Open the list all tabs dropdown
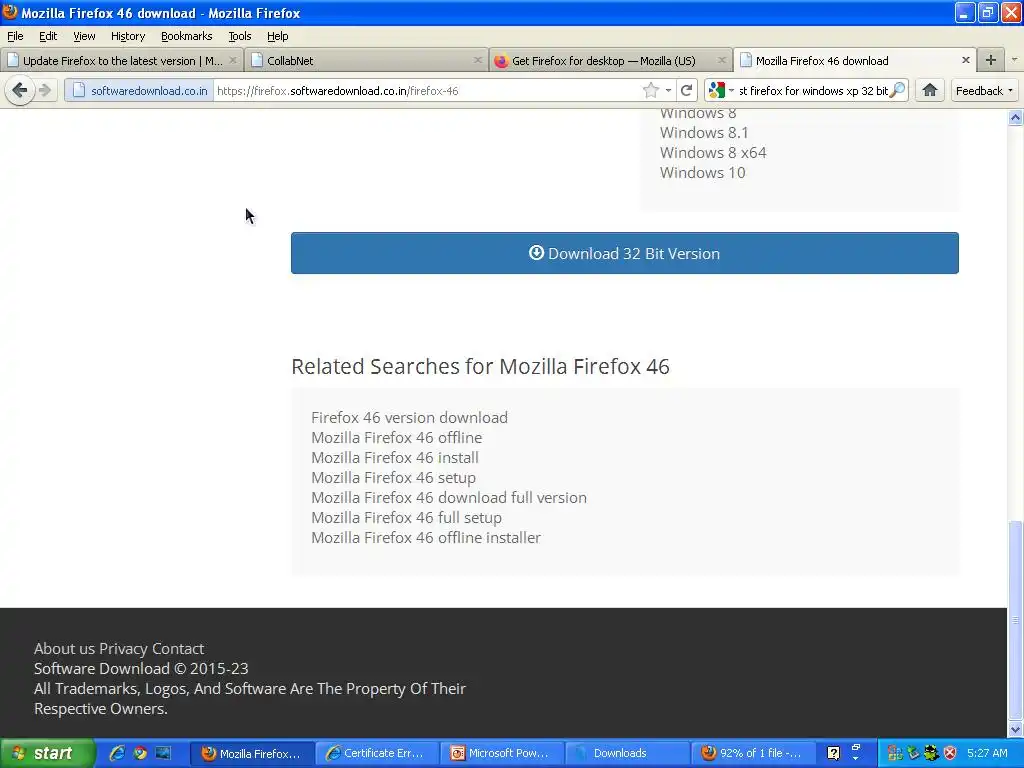Image resolution: width=1024 pixels, height=768 pixels. [1014, 60]
